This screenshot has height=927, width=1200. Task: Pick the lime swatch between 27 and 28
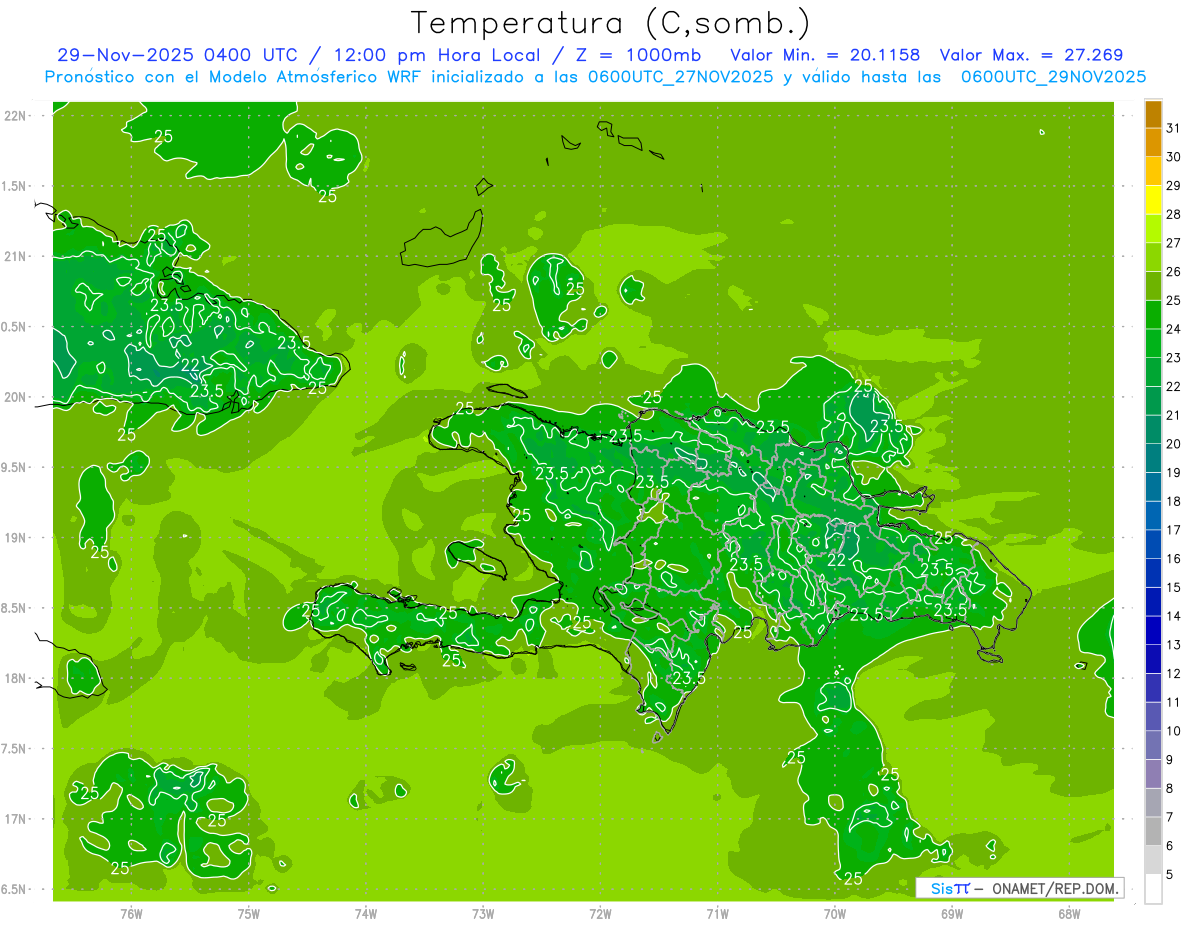click(x=1153, y=229)
